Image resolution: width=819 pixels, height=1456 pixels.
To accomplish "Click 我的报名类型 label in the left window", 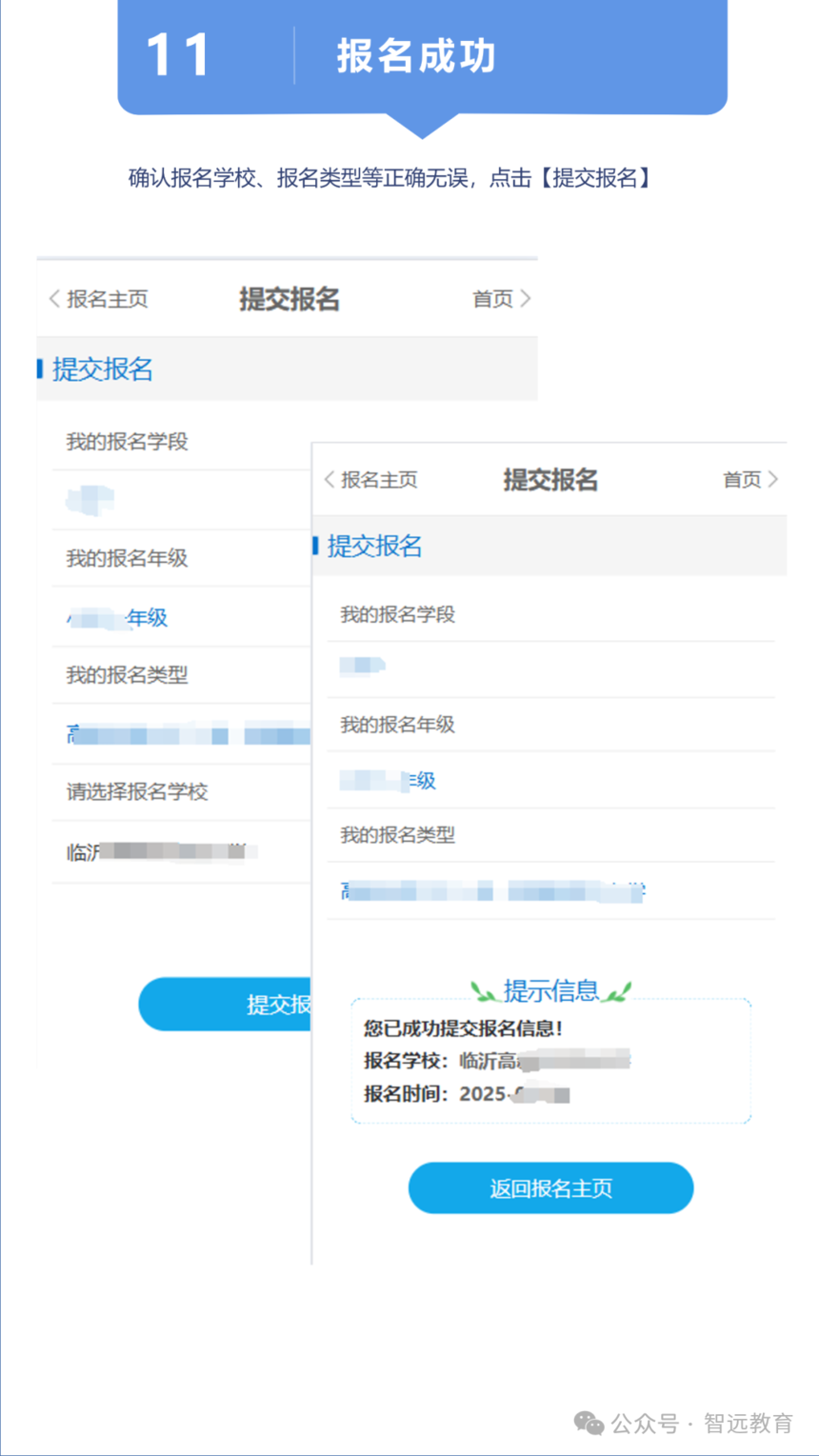I will click(x=127, y=675).
